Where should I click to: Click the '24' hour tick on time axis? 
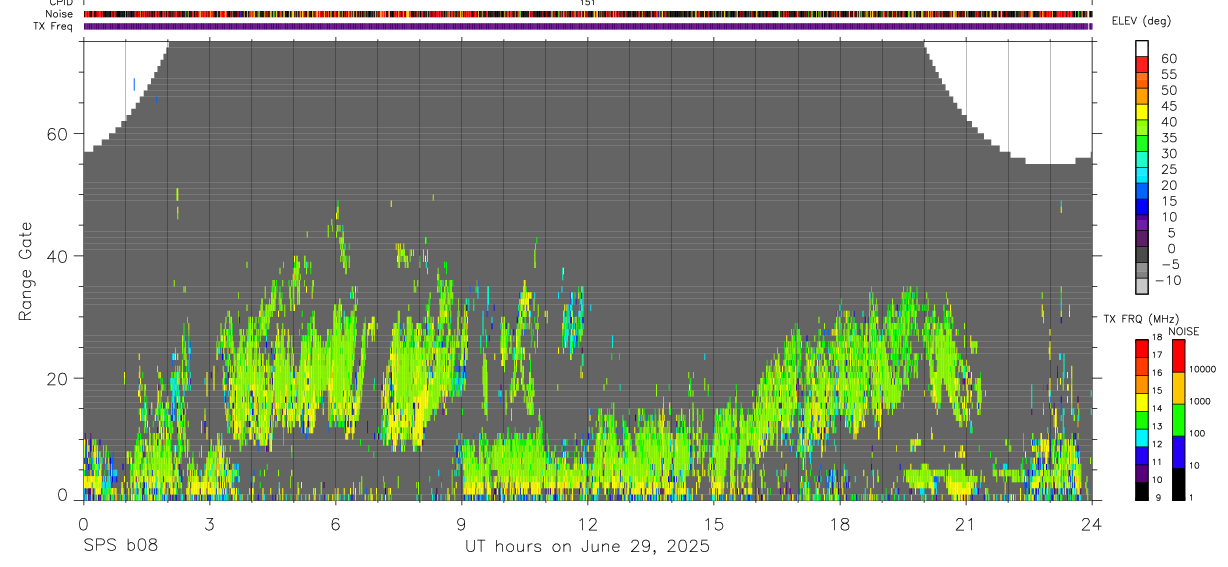1092,524
